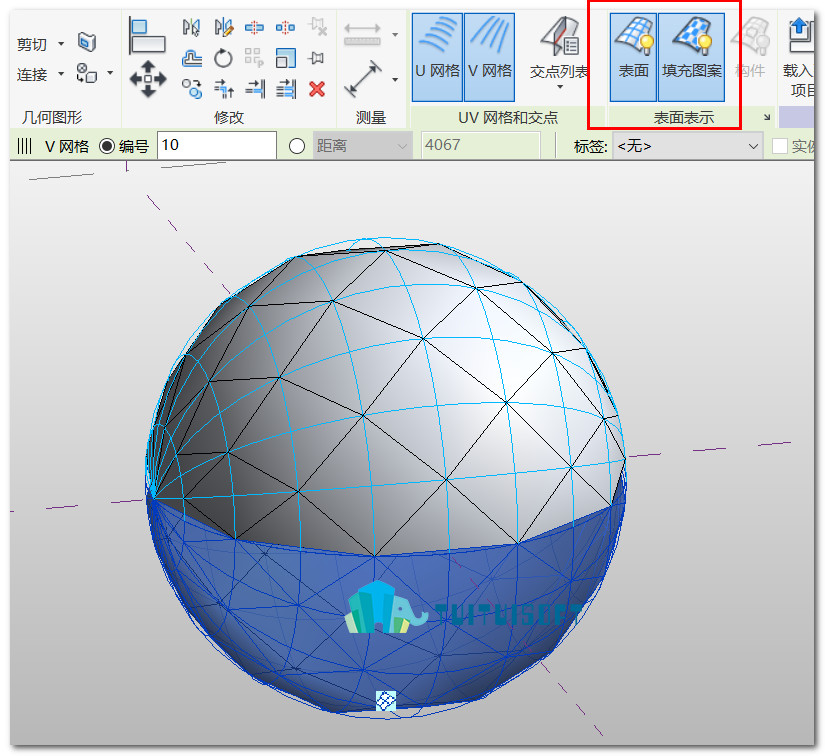Click the UV 网格和交点 panel title

point(508,117)
